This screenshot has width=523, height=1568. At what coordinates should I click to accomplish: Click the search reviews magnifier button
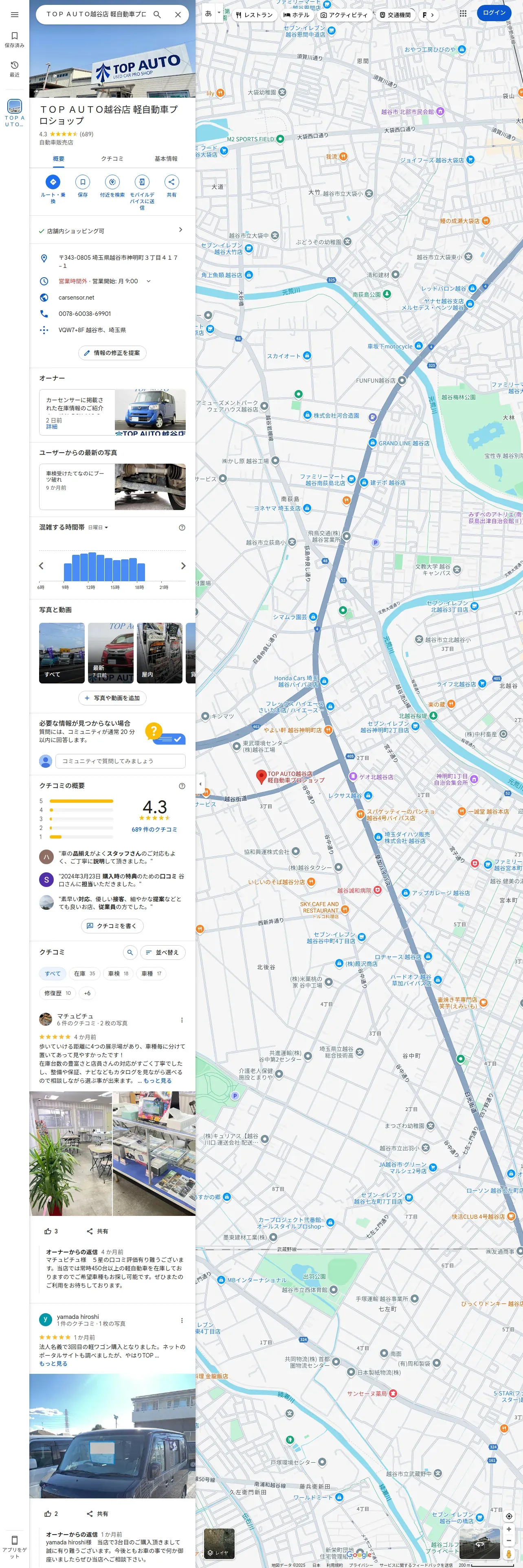130,953
